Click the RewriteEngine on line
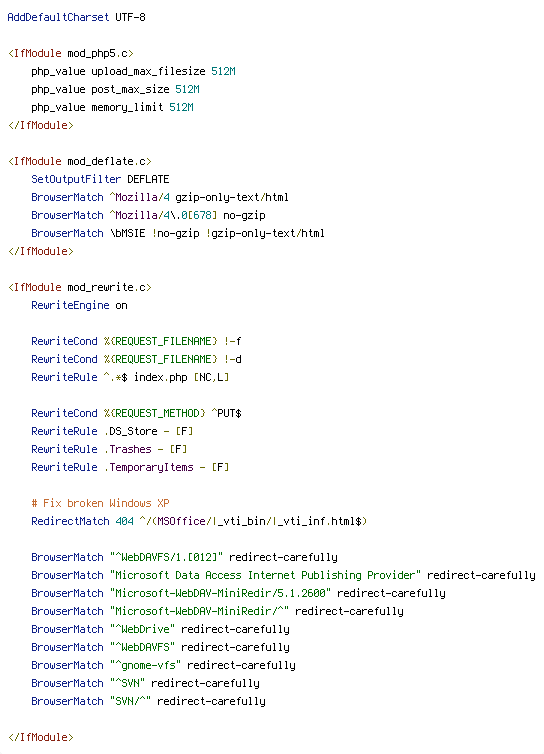Screen dimensions: 544x754 click(x=79, y=305)
